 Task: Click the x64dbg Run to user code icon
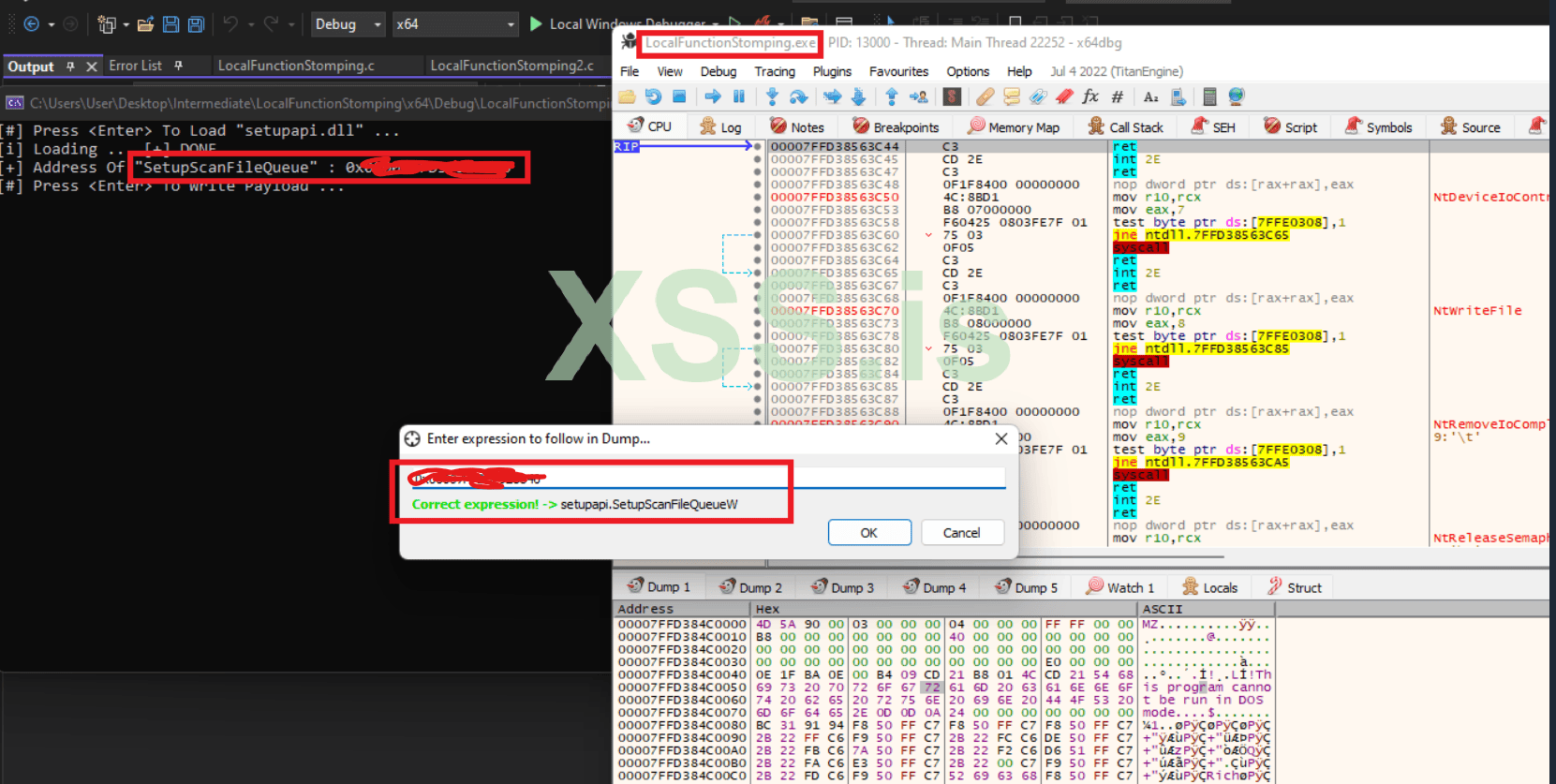(x=918, y=96)
